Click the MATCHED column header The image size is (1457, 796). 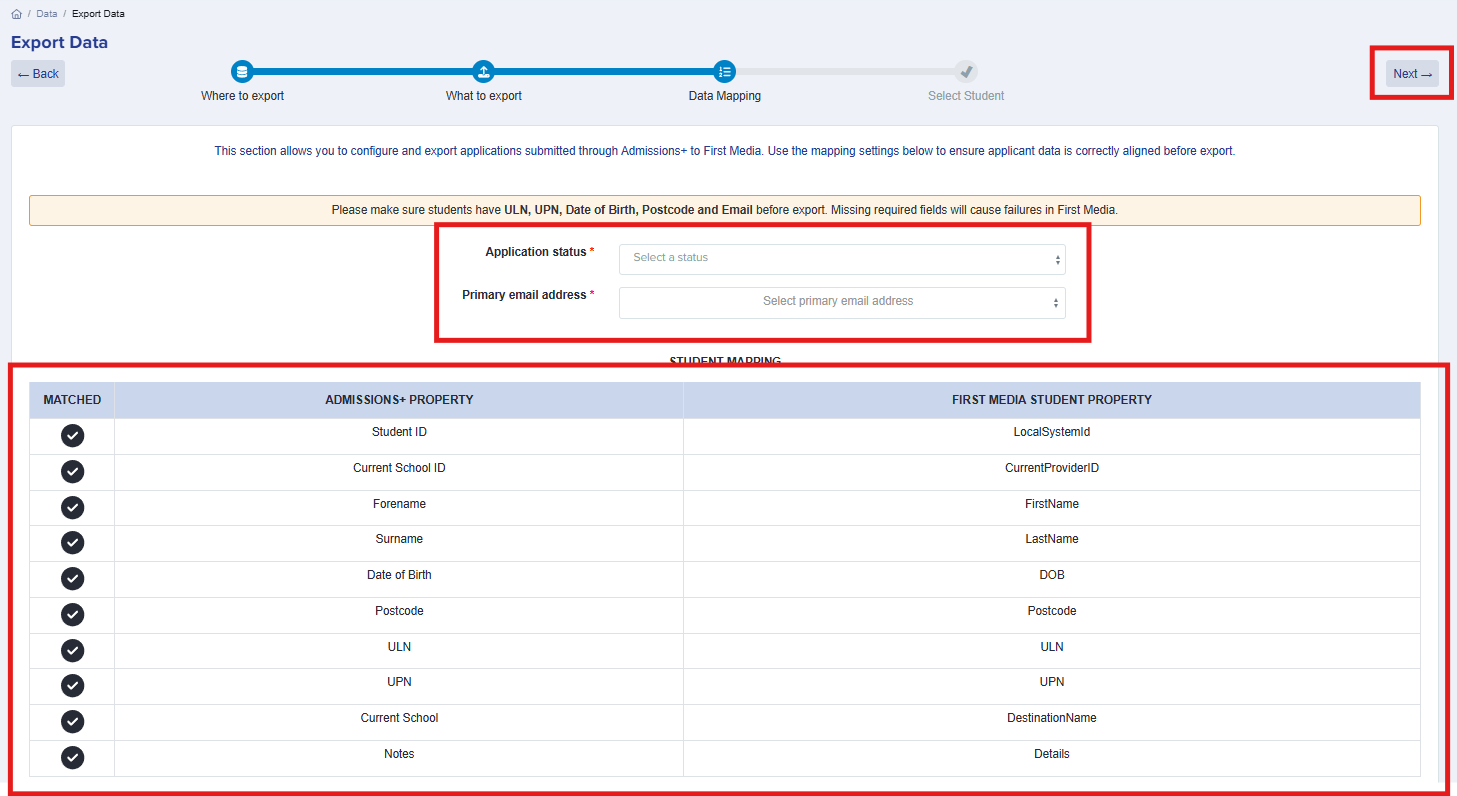(x=72, y=400)
